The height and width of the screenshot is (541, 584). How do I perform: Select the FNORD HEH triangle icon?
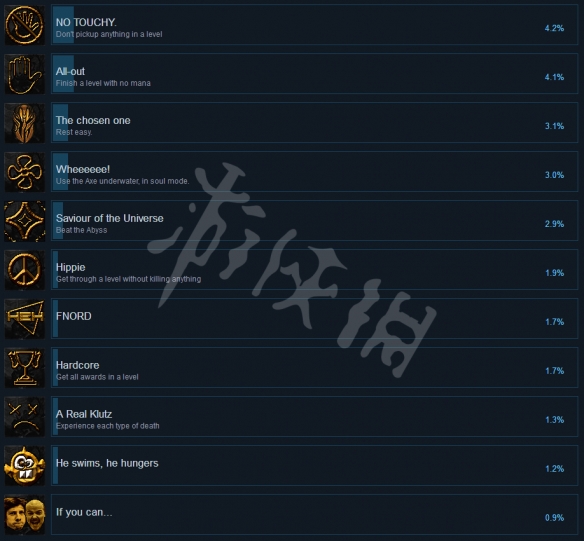pos(25,319)
